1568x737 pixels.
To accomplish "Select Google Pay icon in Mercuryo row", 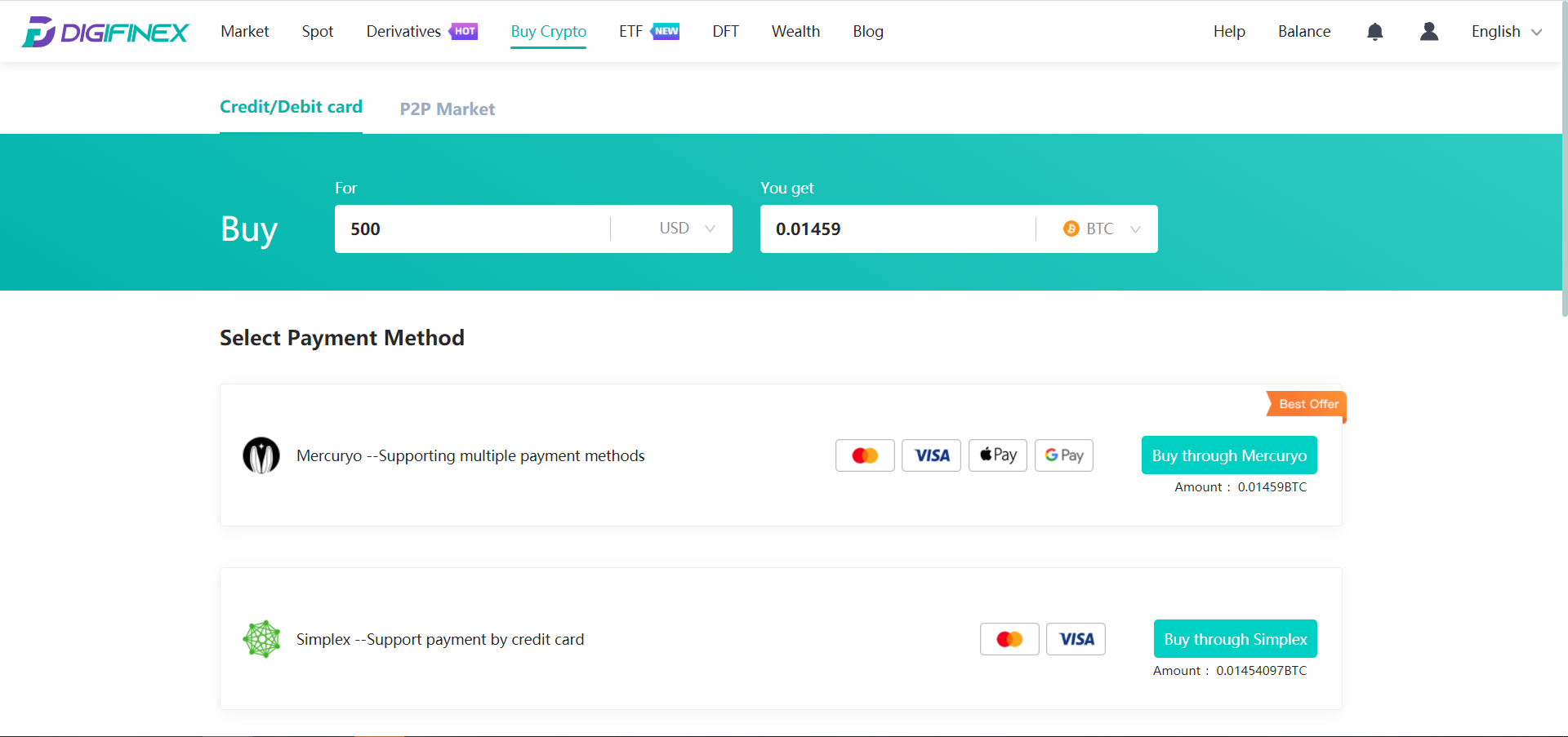I will pos(1064,455).
